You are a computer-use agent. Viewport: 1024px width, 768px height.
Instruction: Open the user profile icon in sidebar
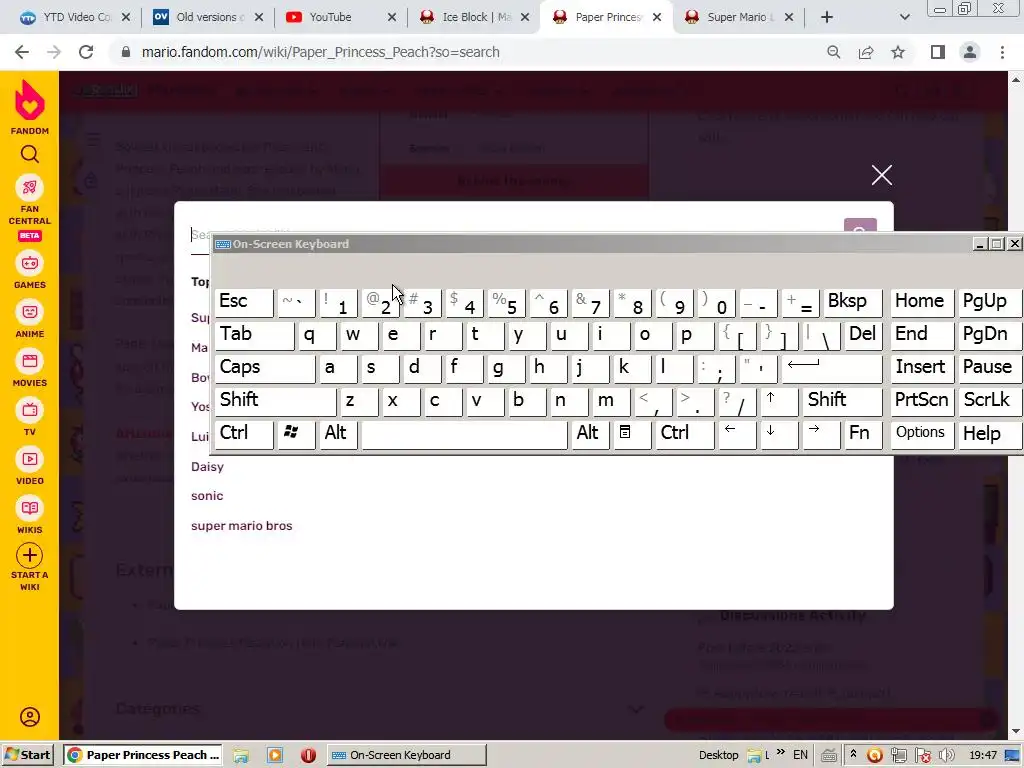pos(29,717)
